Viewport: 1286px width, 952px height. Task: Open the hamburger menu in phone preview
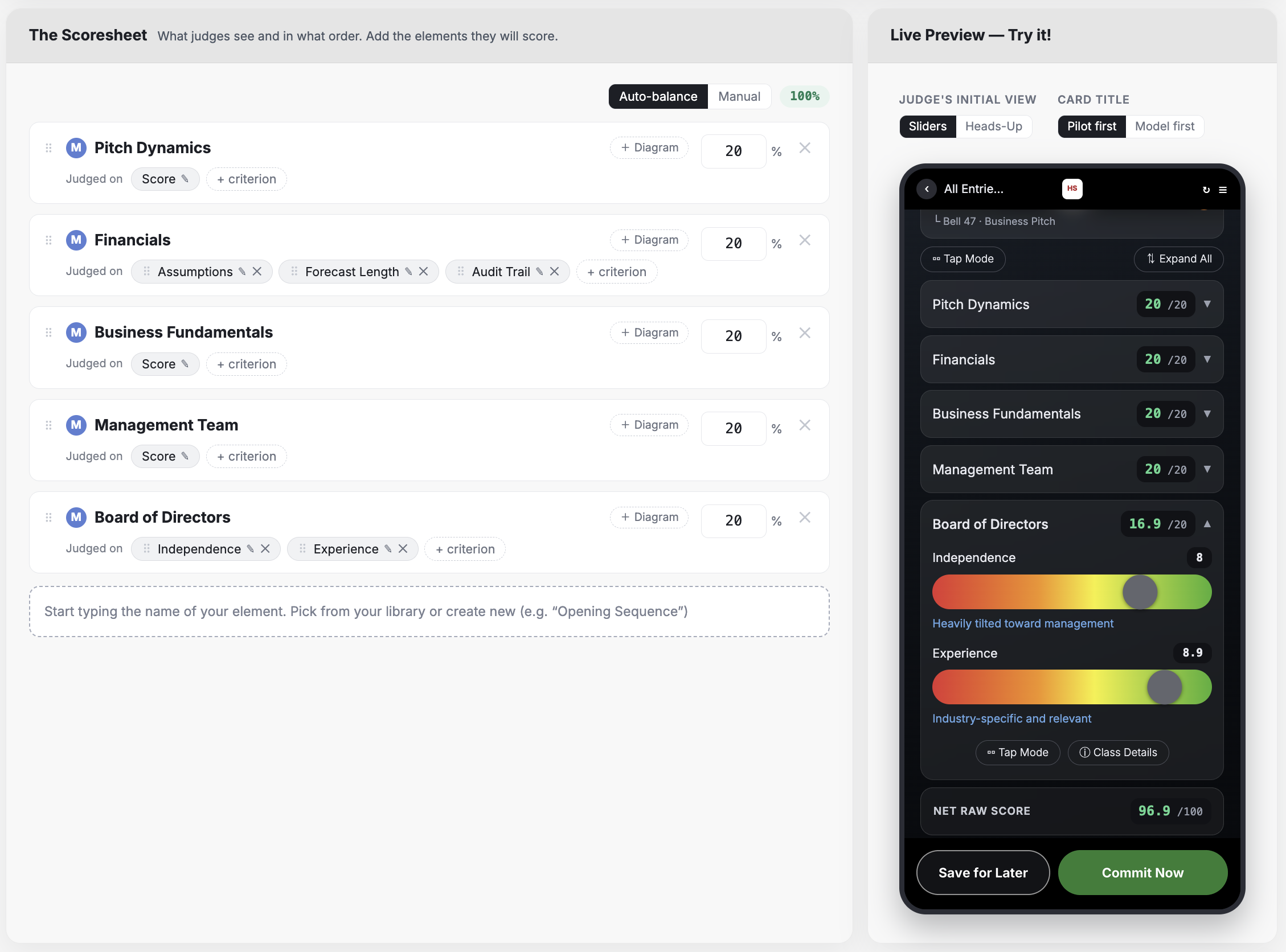(x=1223, y=190)
